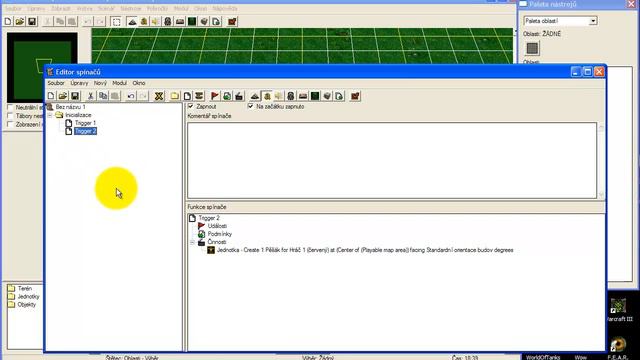Image resolution: width=640 pixels, height=360 pixels.
Task: Copy the trigger in Editor spínačů toolbar
Action: click(103, 96)
